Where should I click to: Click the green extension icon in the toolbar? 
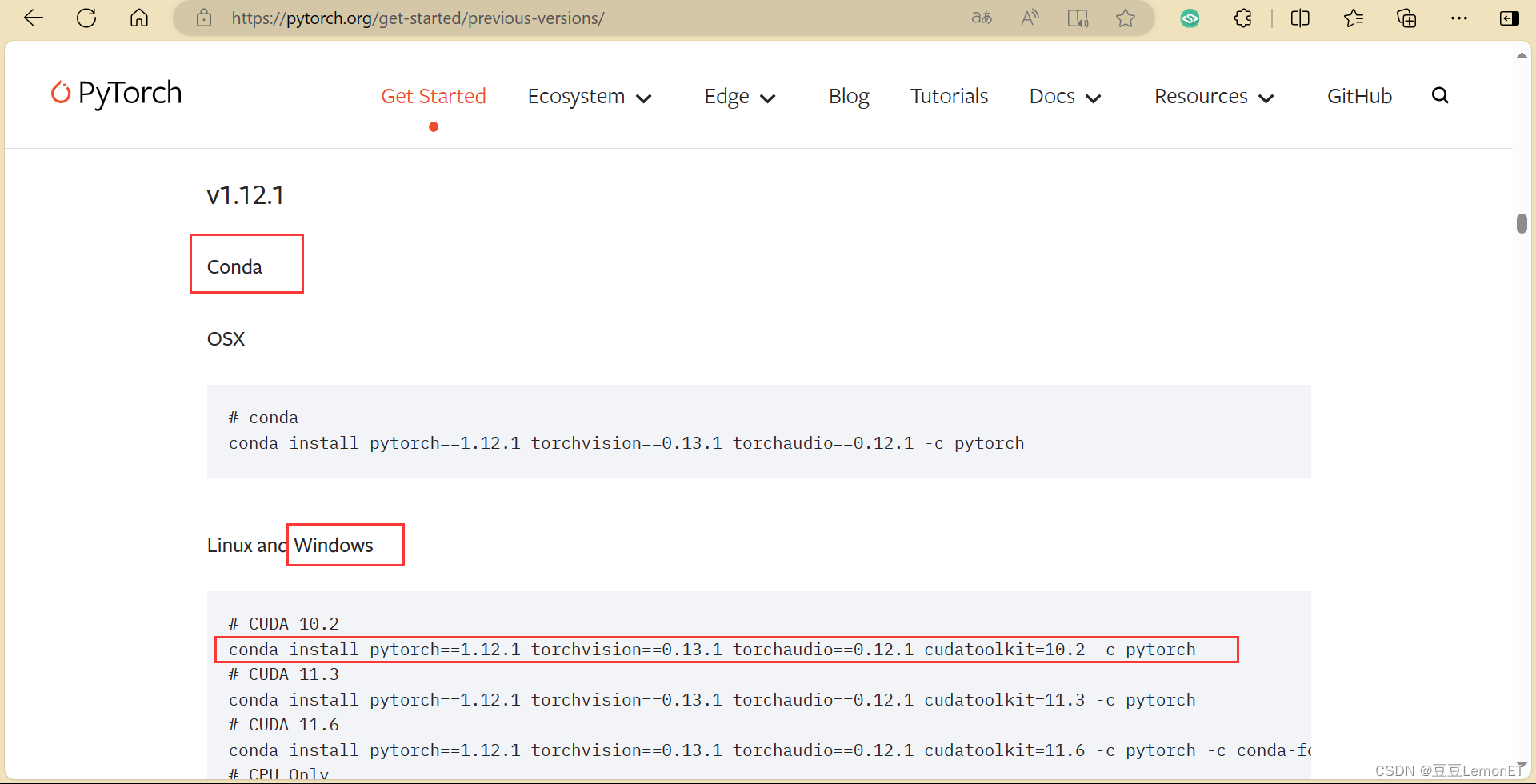pyautogui.click(x=1190, y=18)
